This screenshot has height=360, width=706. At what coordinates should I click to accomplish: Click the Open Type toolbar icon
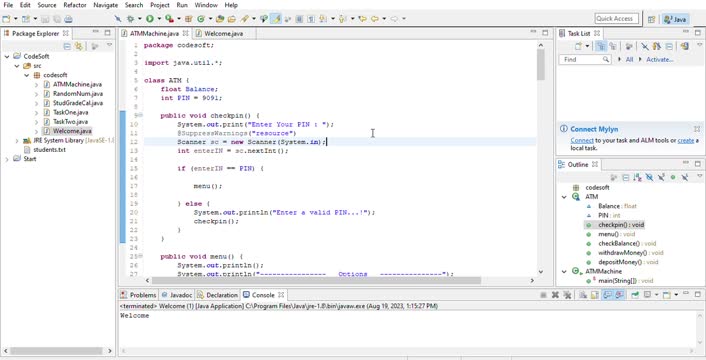(220, 19)
